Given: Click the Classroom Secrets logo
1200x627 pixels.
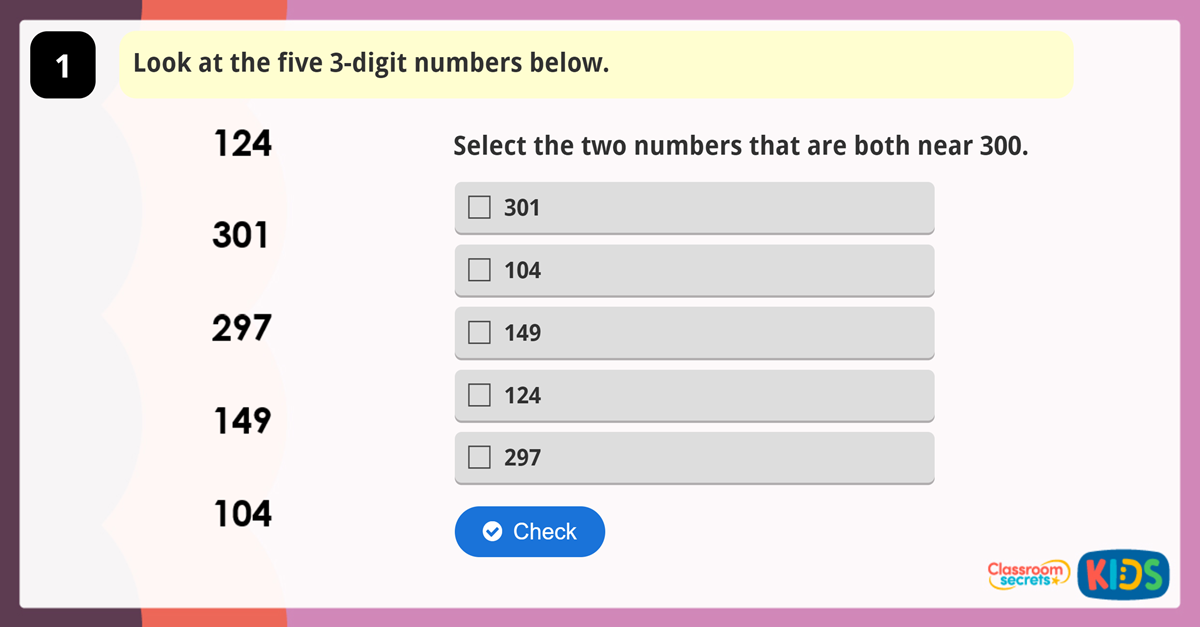Looking at the screenshot, I should [1028, 574].
